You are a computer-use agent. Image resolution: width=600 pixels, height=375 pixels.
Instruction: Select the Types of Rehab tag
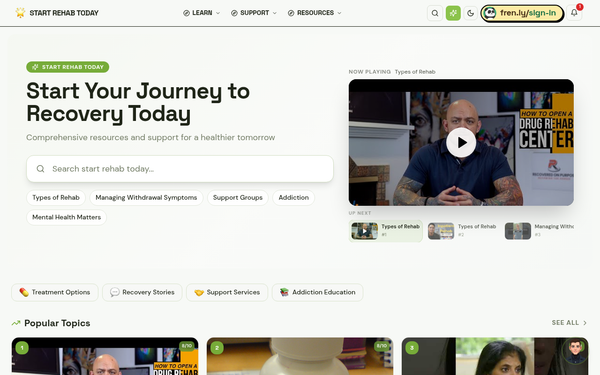(x=56, y=198)
